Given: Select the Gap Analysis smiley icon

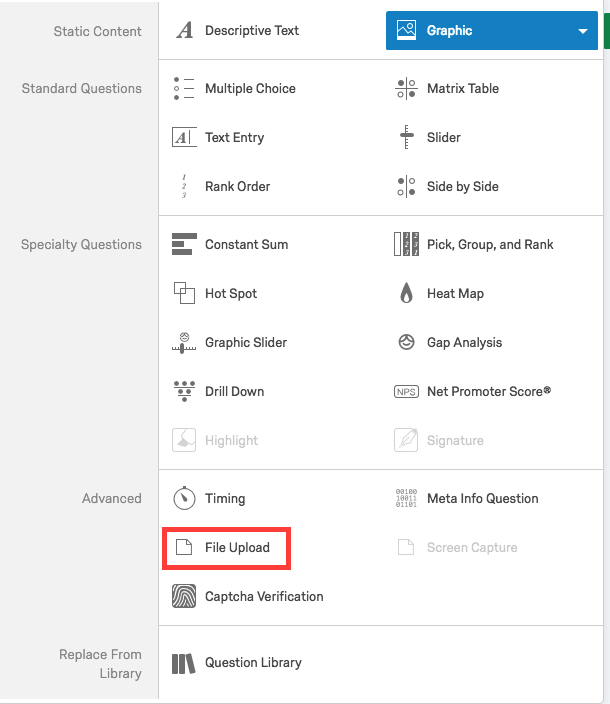Looking at the screenshot, I should 407,342.
